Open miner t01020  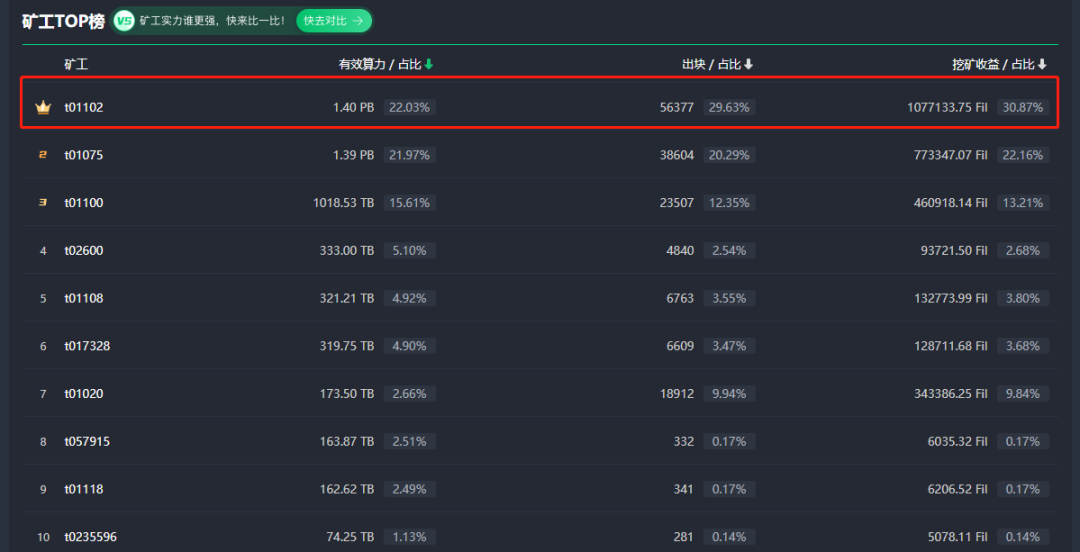click(84, 393)
